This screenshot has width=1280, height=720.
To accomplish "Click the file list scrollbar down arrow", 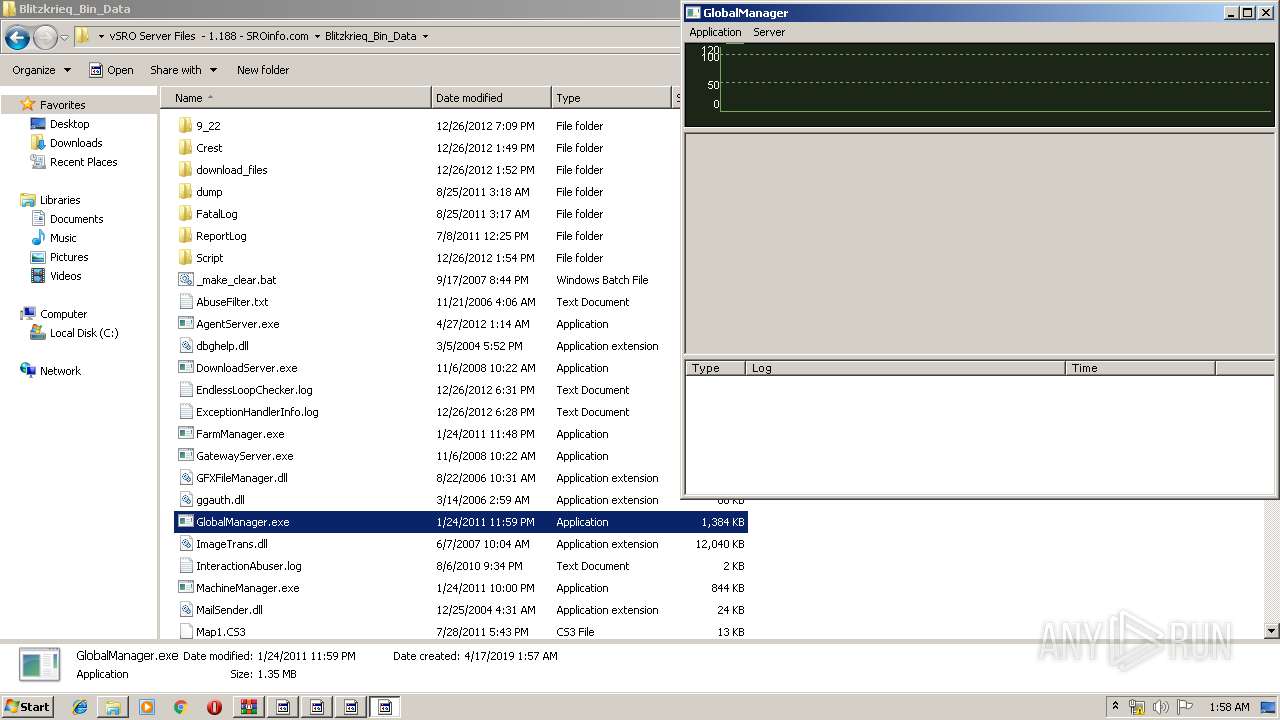I will [x=1272, y=631].
